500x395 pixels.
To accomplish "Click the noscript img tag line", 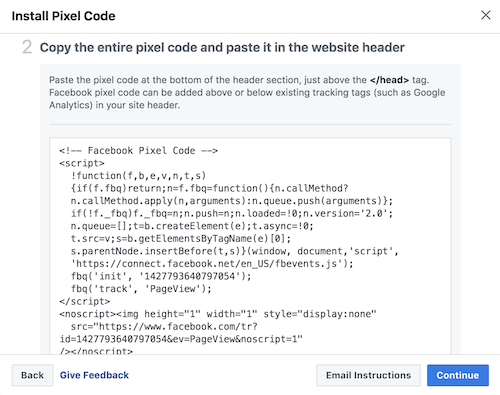I will pos(218,314).
